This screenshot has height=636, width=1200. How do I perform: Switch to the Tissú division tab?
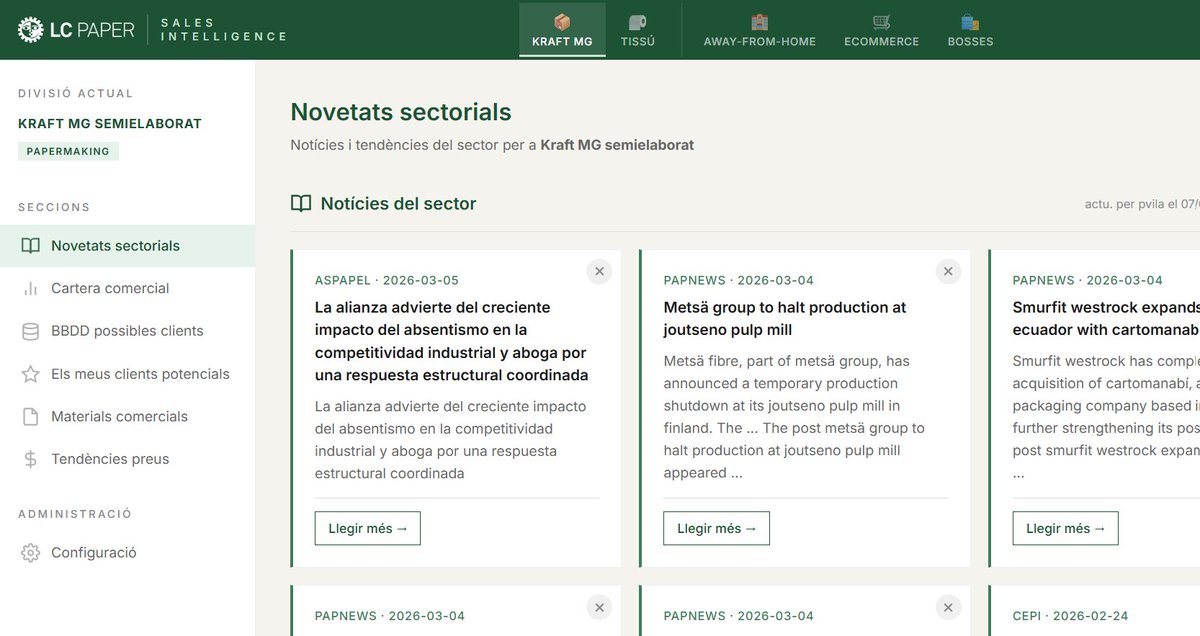(637, 30)
